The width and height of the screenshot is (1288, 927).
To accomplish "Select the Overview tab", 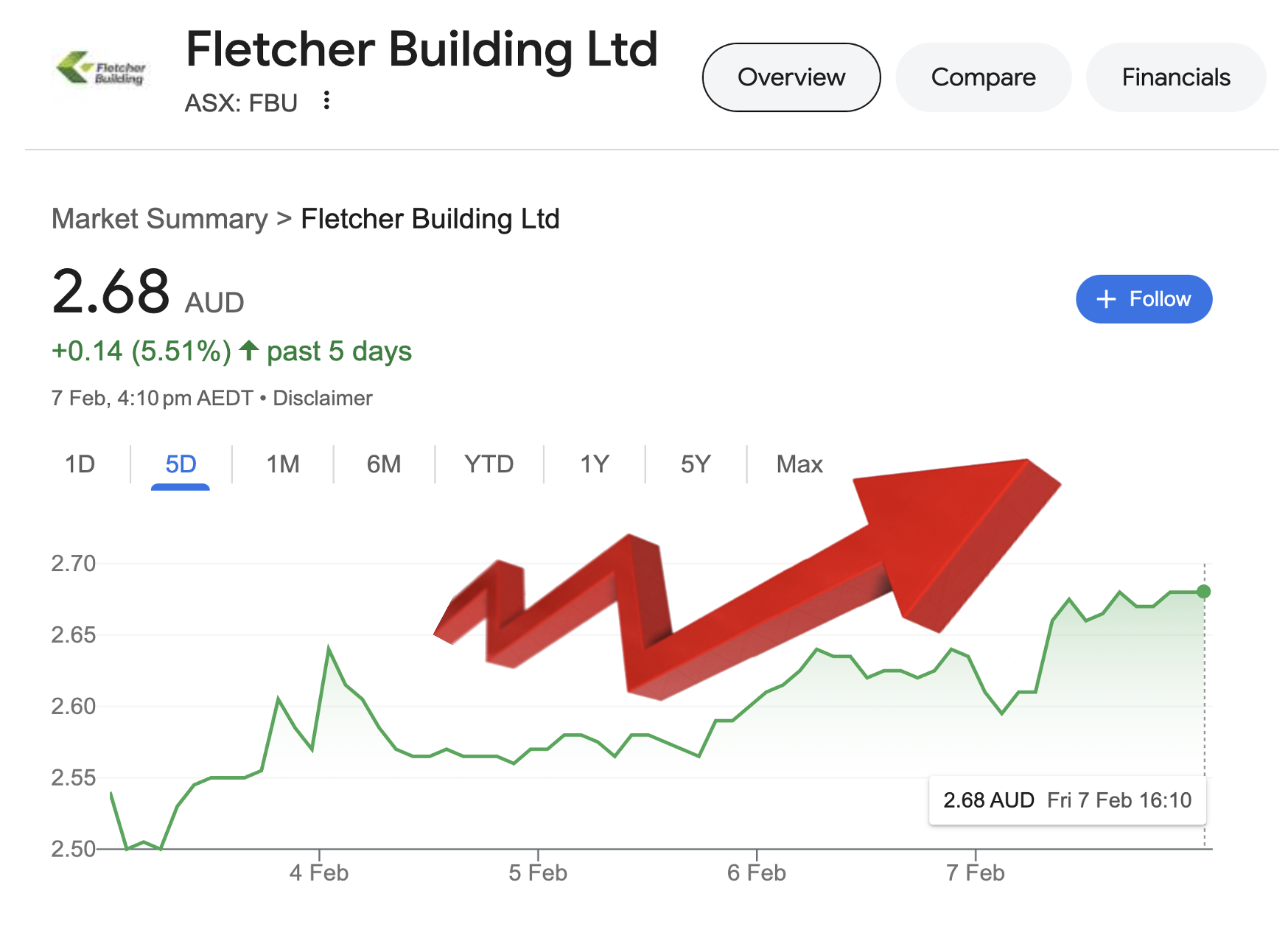I will pyautogui.click(x=791, y=77).
